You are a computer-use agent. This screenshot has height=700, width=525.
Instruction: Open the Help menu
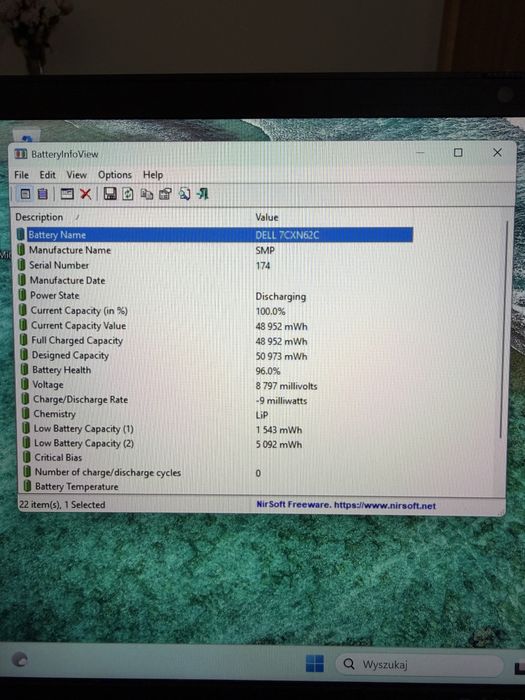click(153, 175)
